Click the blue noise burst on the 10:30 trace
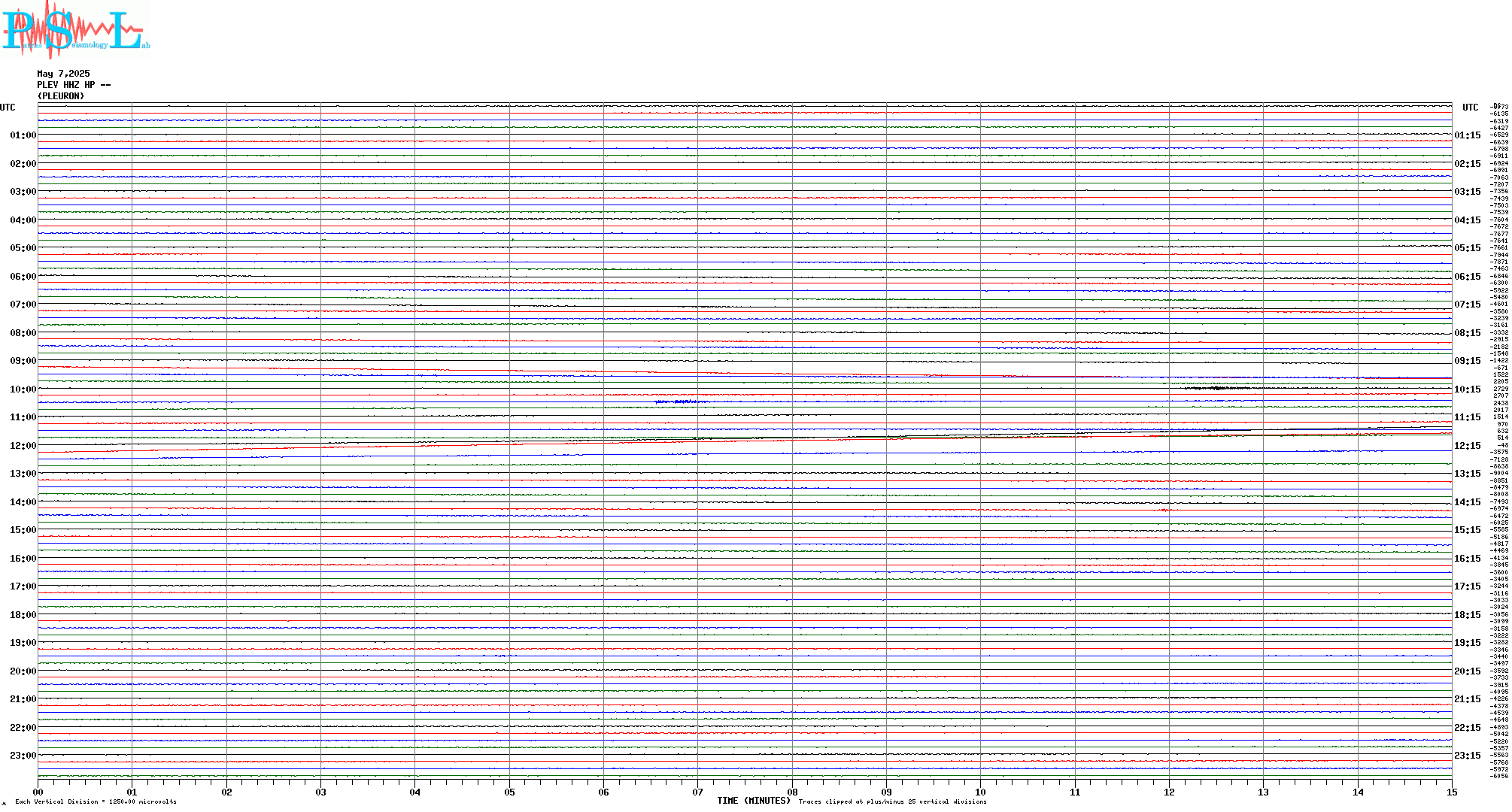The width and height of the screenshot is (1512, 812). pos(681,402)
